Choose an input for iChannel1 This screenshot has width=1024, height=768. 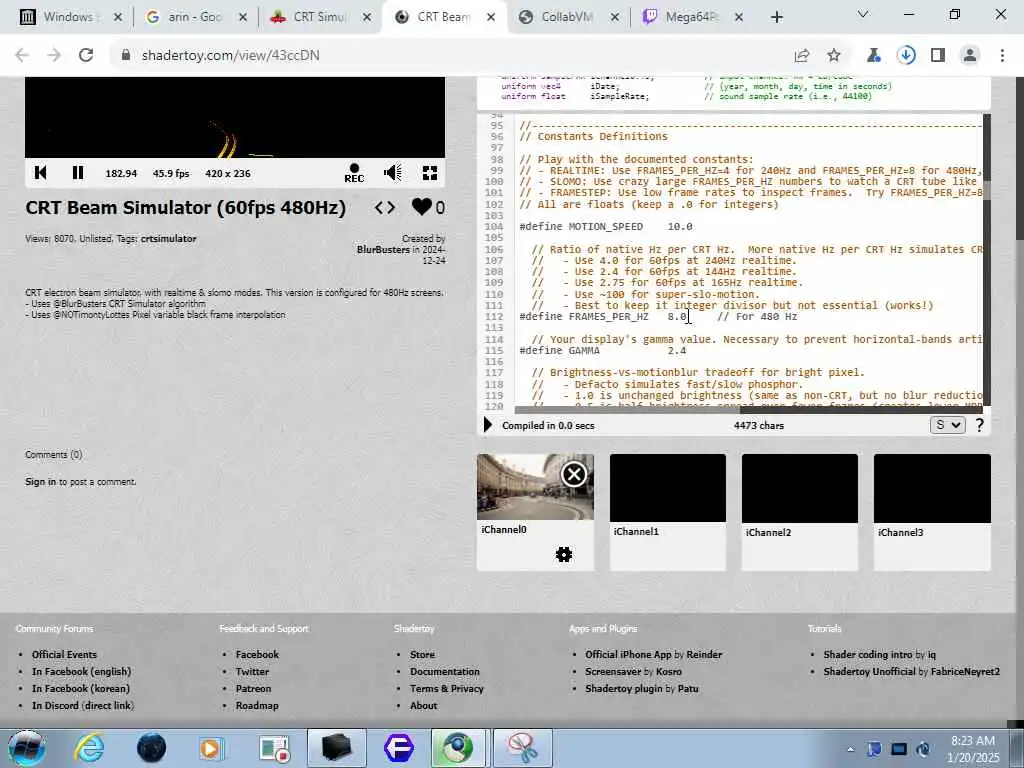(667, 488)
